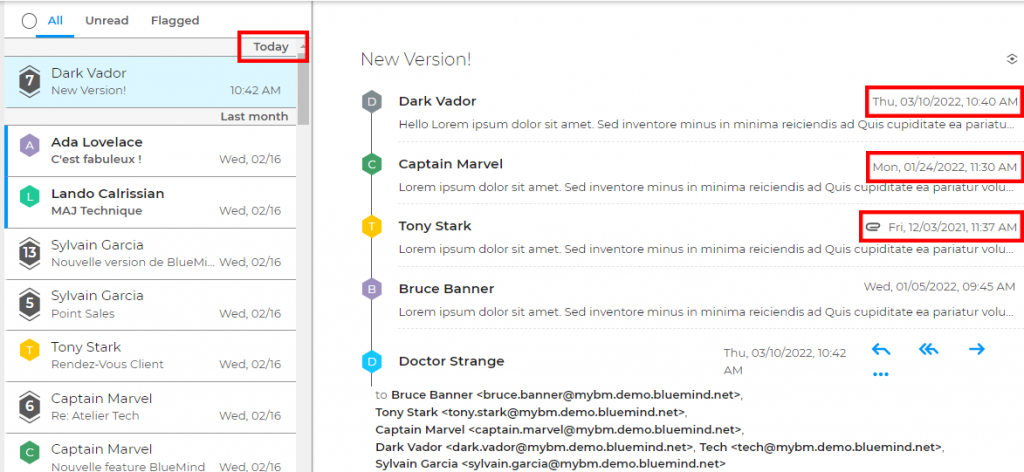
Task: Switch to the All filter tab
Action: tap(55, 21)
